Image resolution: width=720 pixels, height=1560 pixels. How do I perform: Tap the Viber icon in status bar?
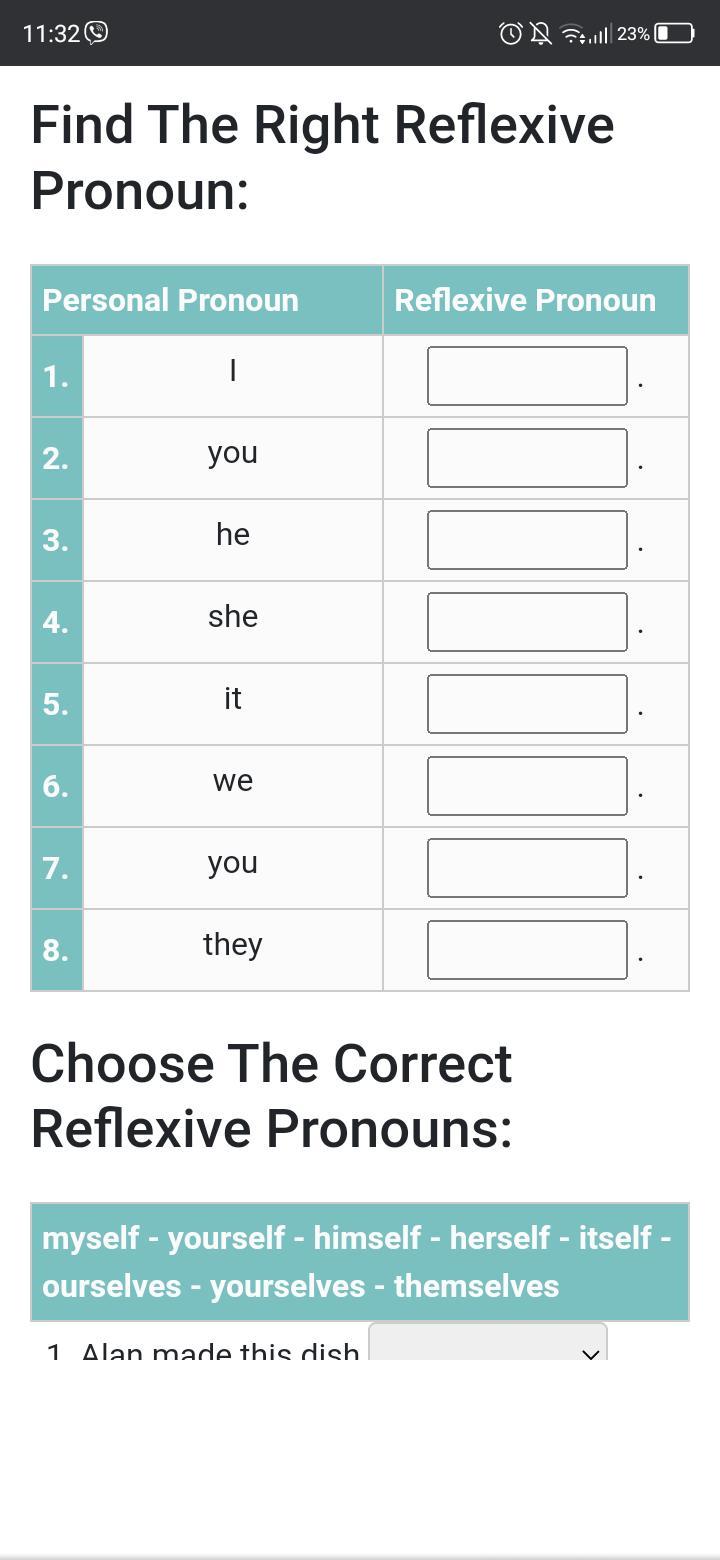tap(97, 33)
